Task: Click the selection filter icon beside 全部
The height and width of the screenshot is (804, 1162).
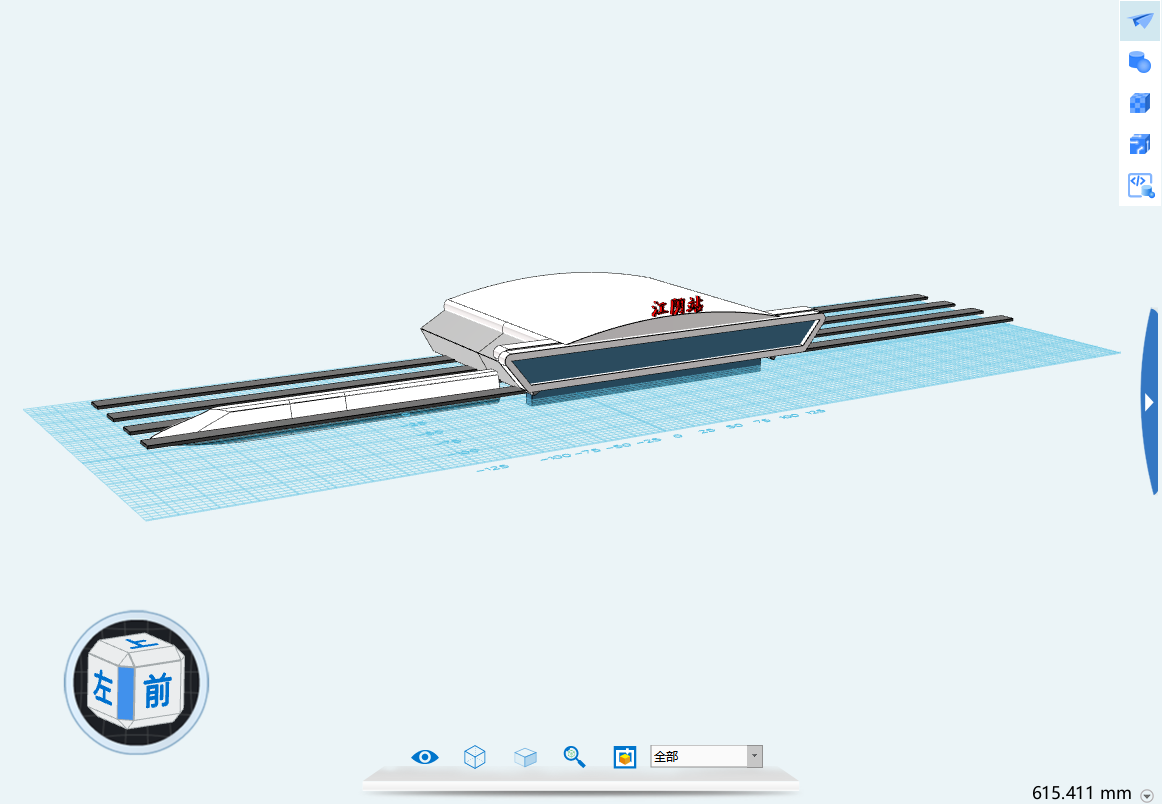Action: point(625,757)
